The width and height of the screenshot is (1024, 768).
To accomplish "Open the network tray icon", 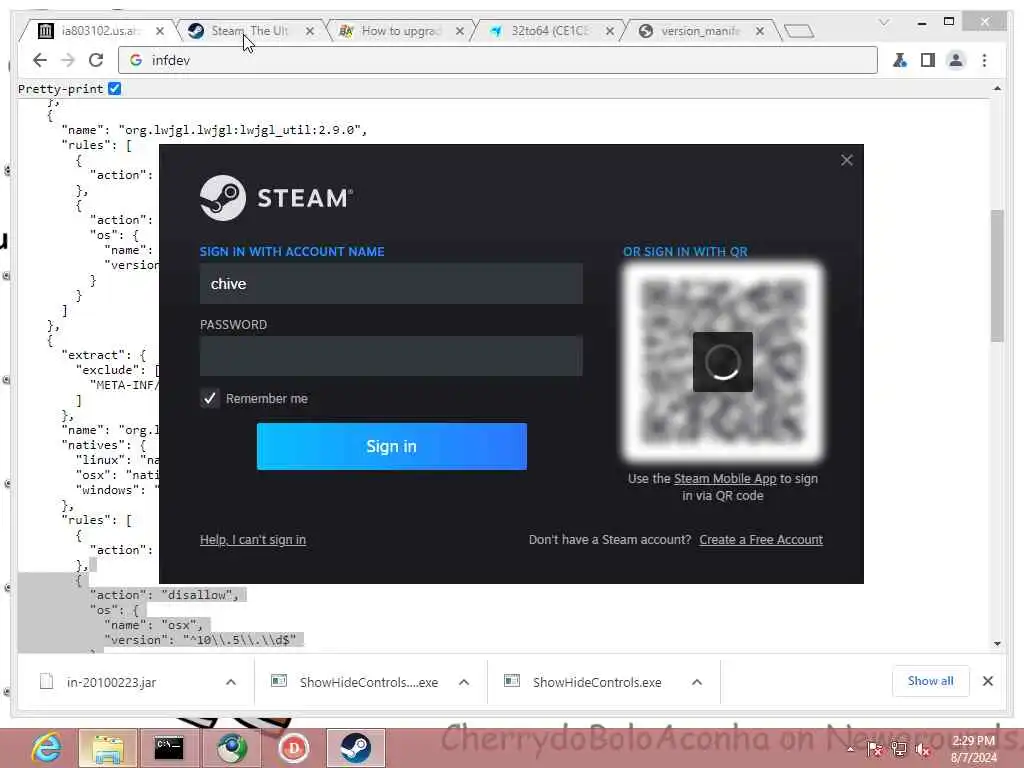I will [899, 750].
